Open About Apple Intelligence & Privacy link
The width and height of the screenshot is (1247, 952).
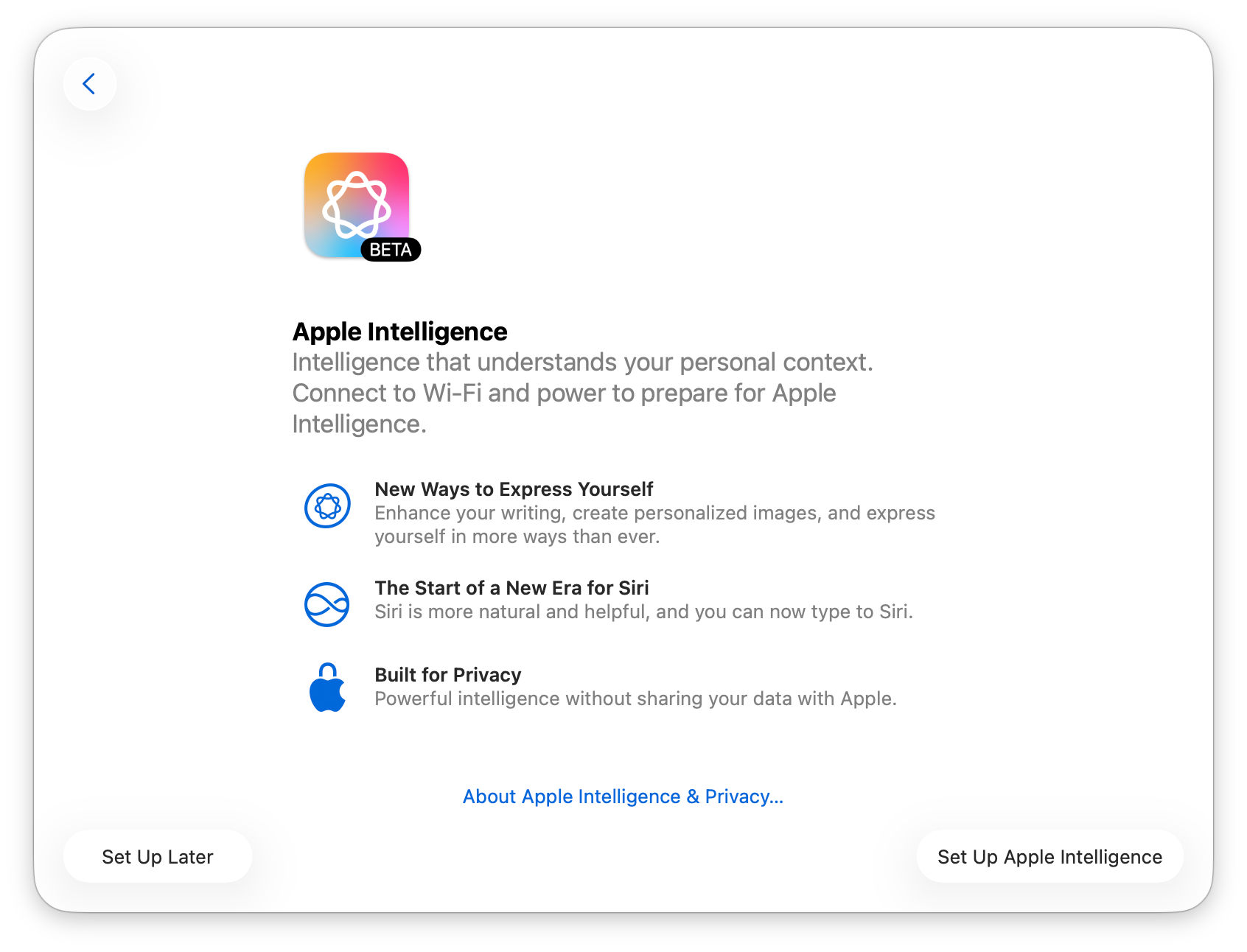(623, 797)
